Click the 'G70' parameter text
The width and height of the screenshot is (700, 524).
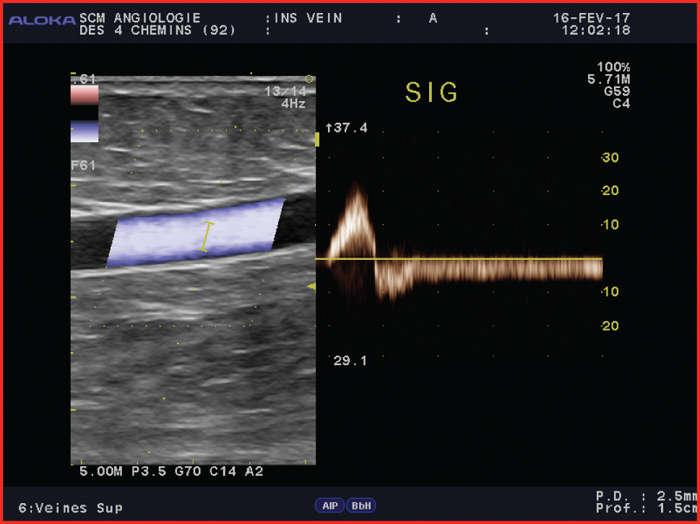pyautogui.click(x=188, y=471)
